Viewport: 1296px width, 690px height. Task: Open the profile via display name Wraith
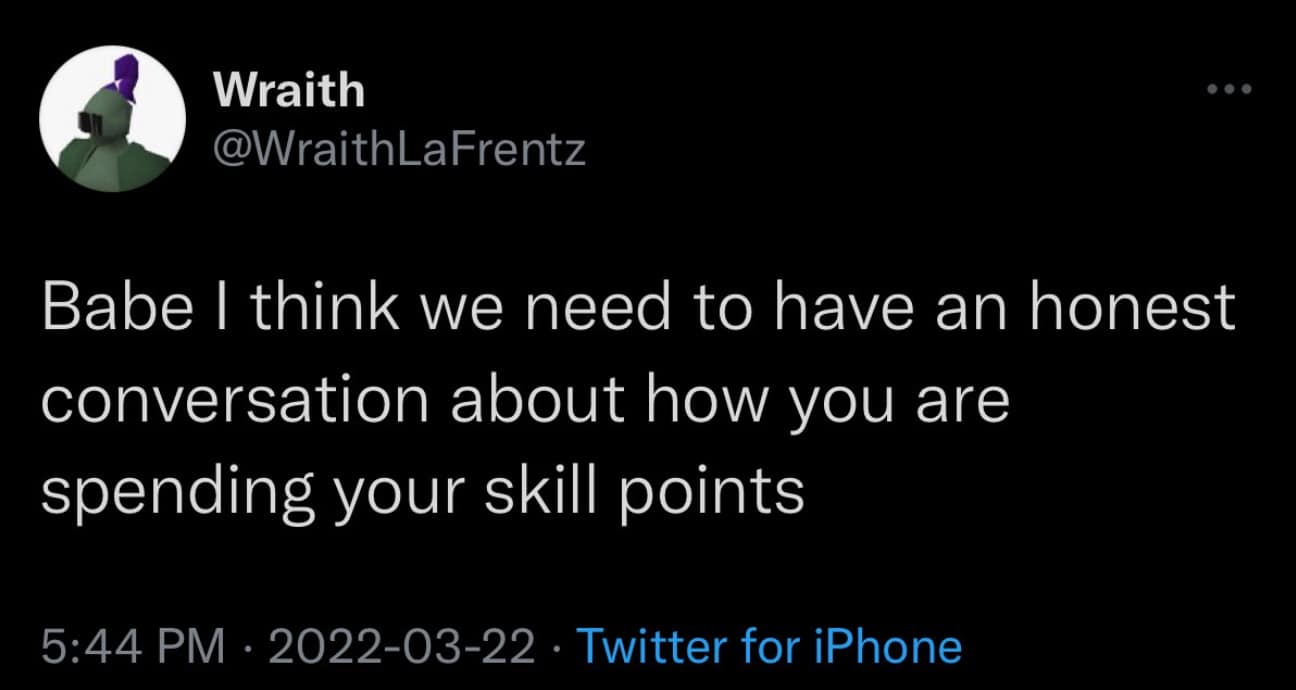(290, 91)
